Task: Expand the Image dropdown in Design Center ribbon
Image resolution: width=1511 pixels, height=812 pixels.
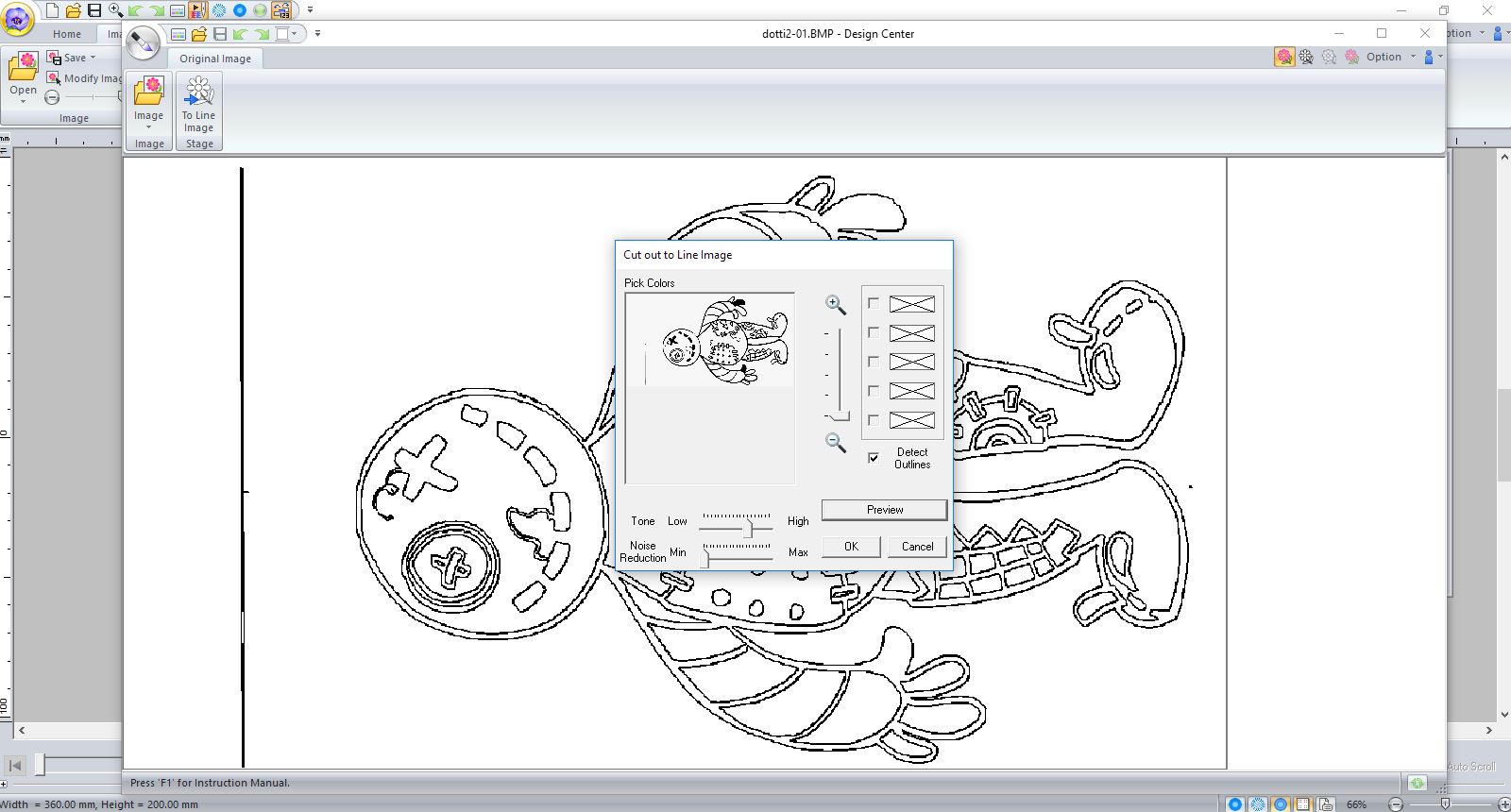Action: [148, 127]
